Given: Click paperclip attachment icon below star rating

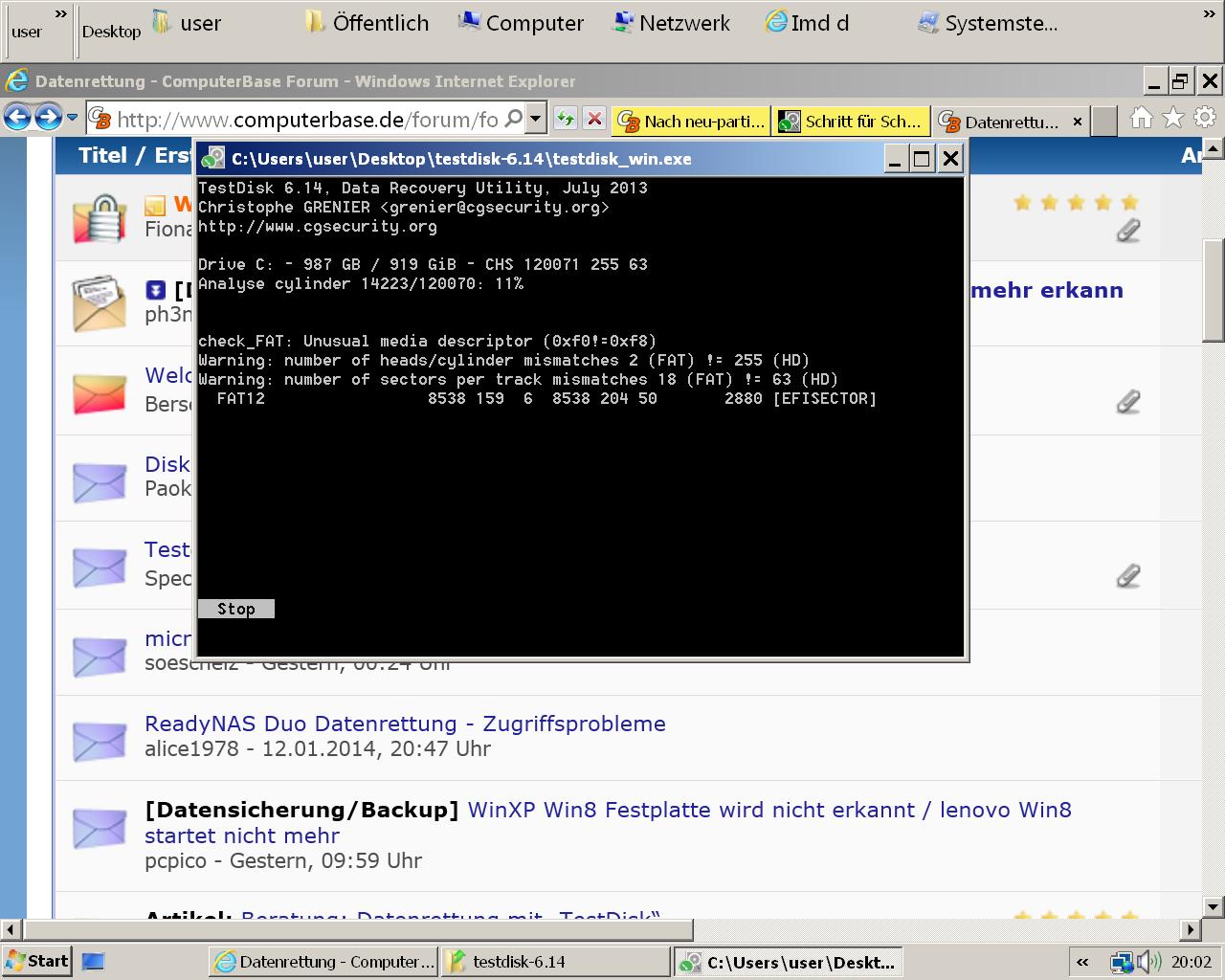Looking at the screenshot, I should pos(1128,231).
